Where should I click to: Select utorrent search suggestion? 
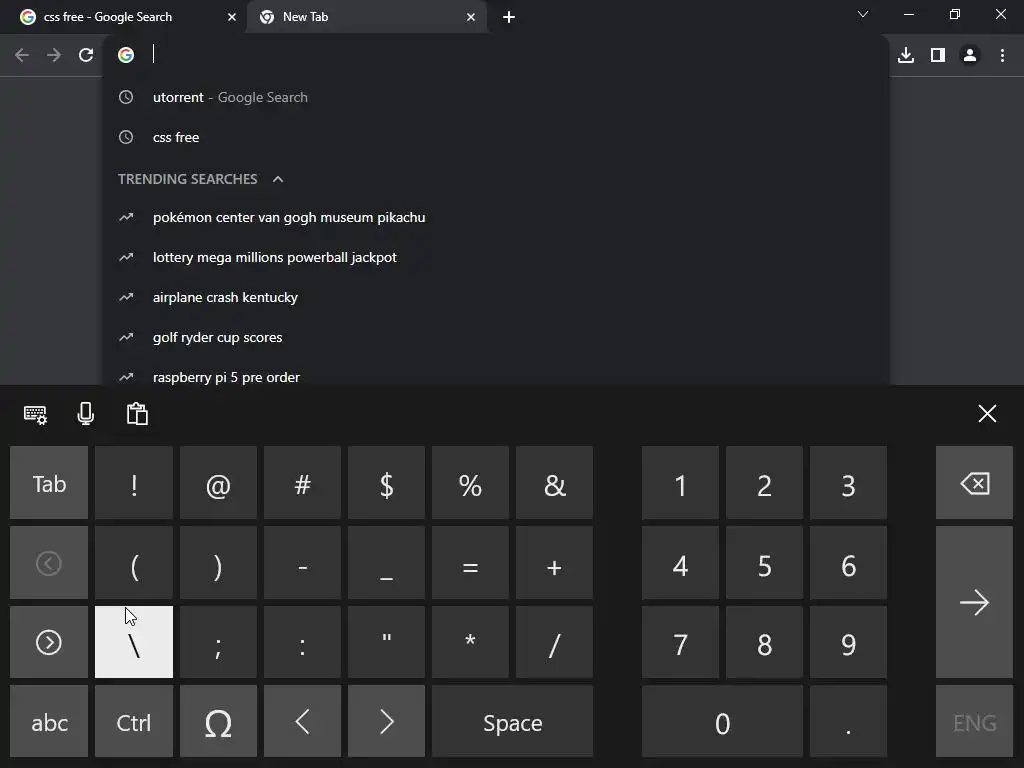tap(496, 97)
